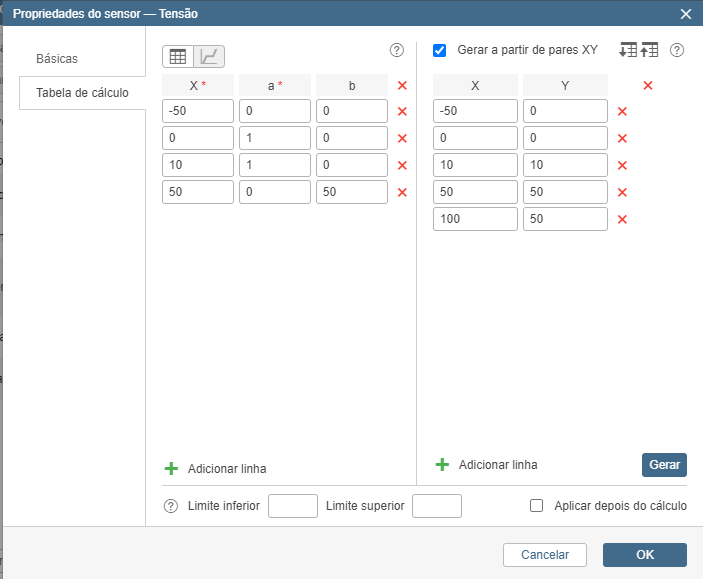Image resolution: width=703 pixels, height=579 pixels.
Task: Open the Básicas tab
Action: tap(57, 59)
